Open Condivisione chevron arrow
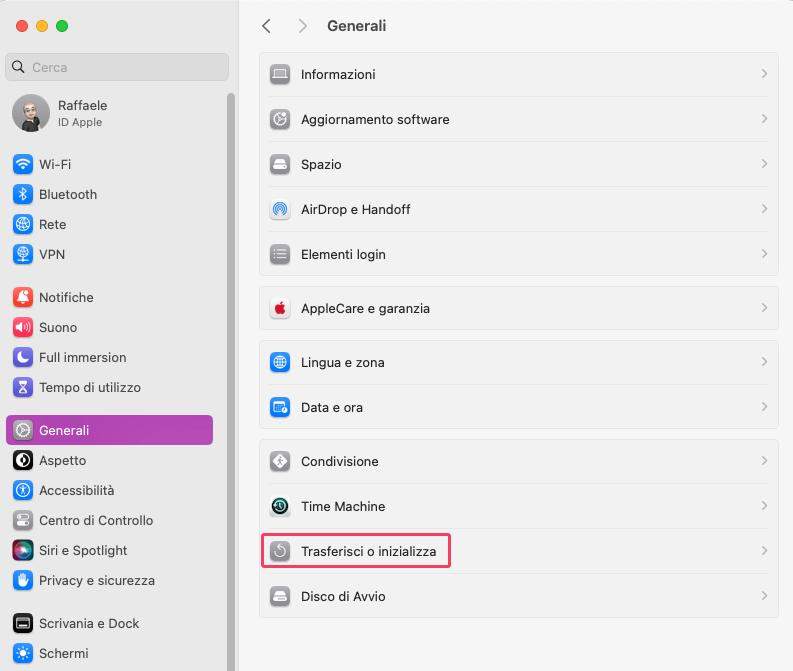This screenshot has height=671, width=793. point(764,461)
